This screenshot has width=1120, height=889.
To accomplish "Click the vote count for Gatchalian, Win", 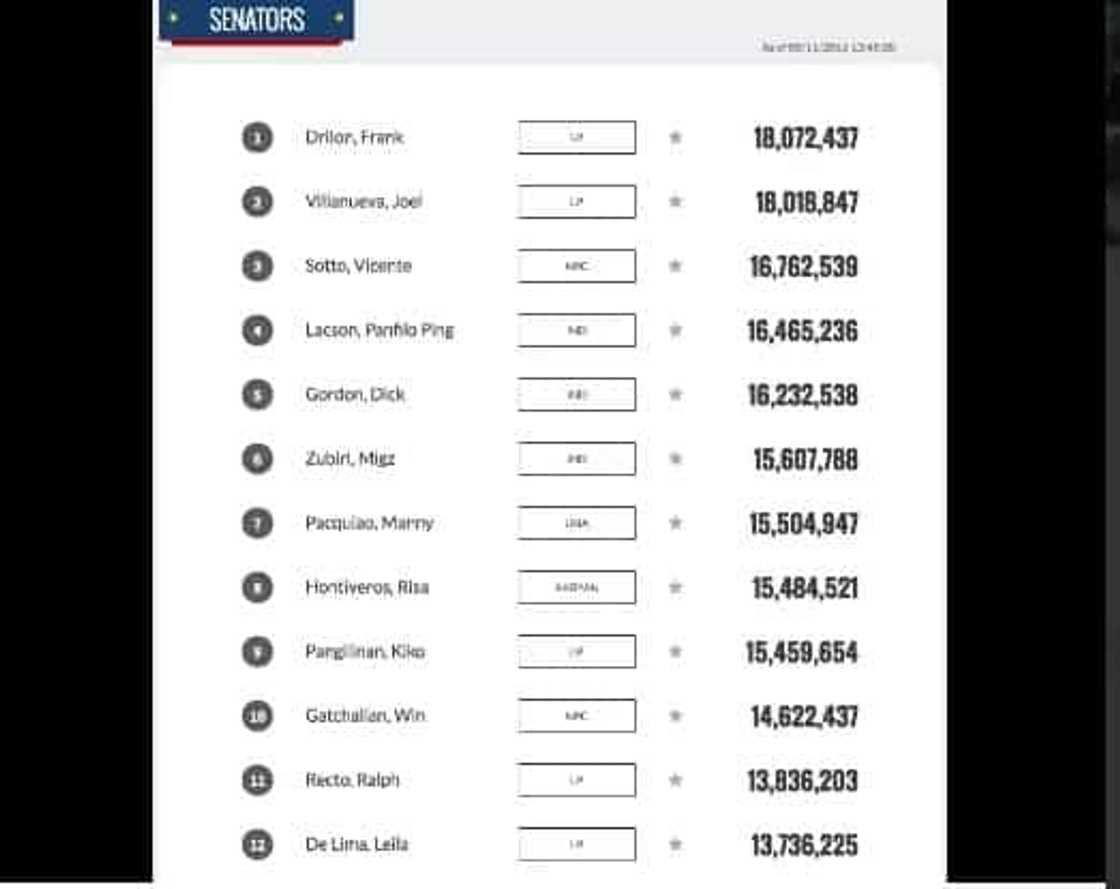I will pos(803,715).
